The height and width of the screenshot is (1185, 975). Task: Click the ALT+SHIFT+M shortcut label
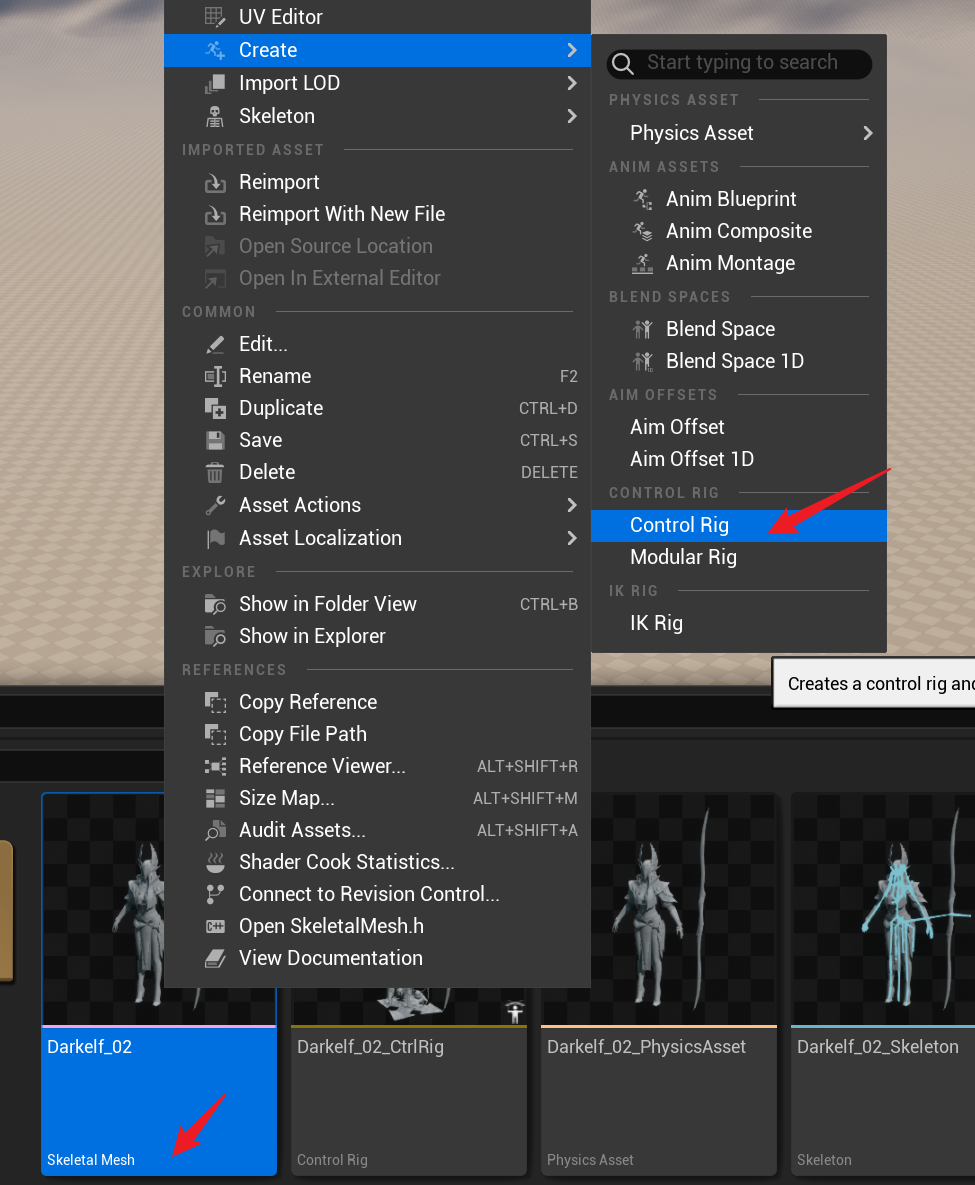(x=525, y=798)
